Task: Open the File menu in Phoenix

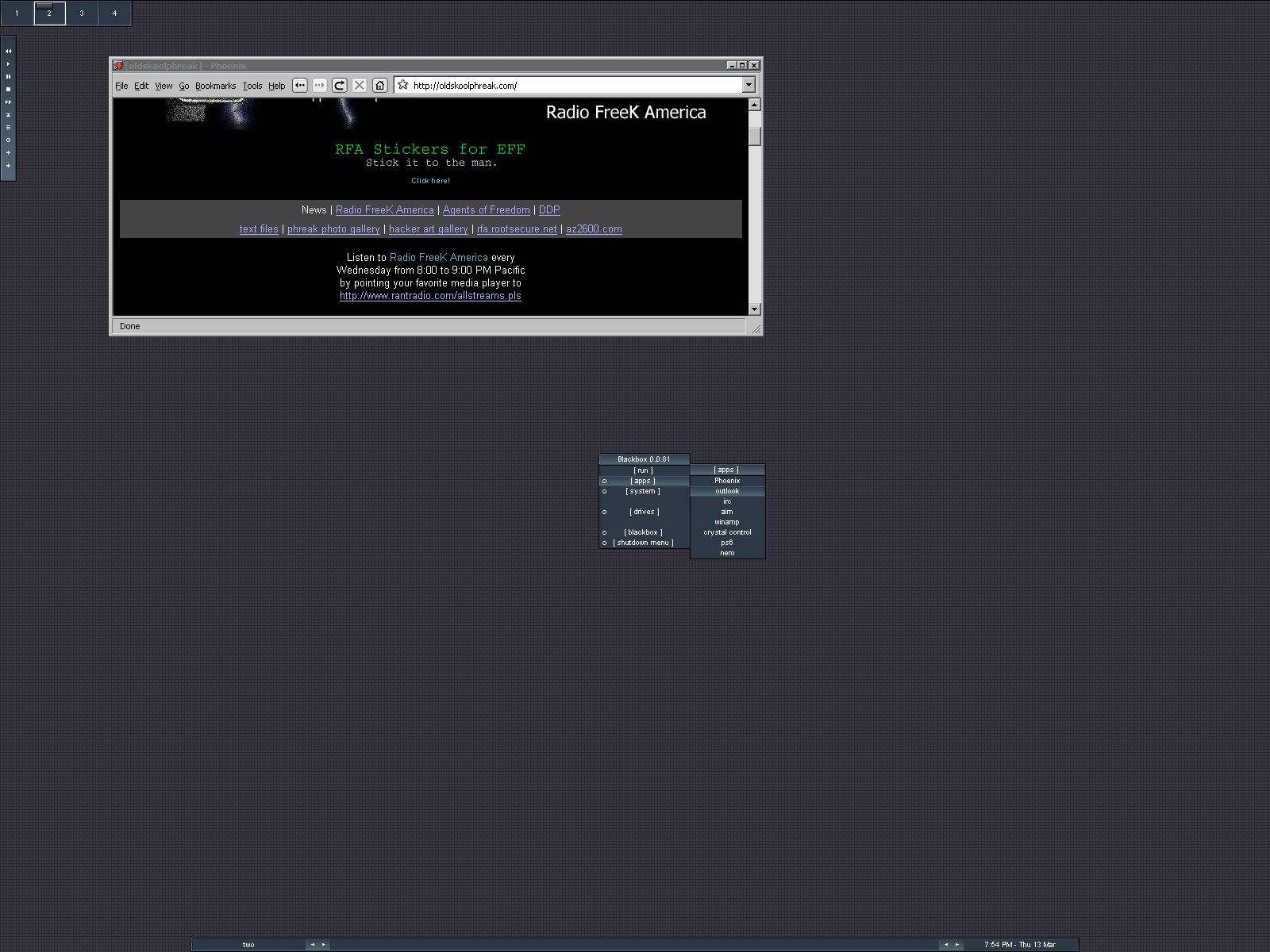Action: [121, 86]
